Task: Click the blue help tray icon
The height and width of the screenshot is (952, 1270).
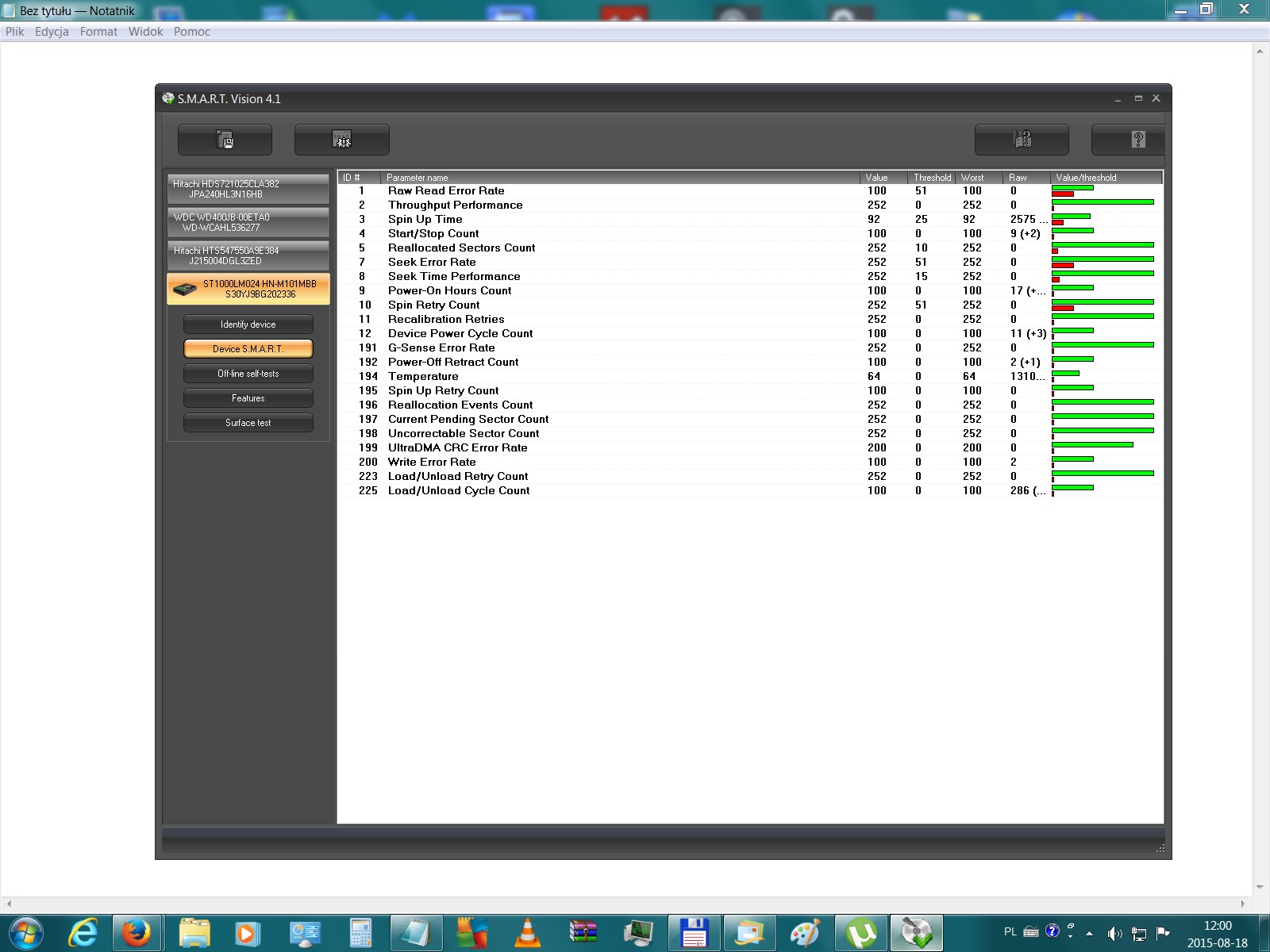Action: (1053, 931)
